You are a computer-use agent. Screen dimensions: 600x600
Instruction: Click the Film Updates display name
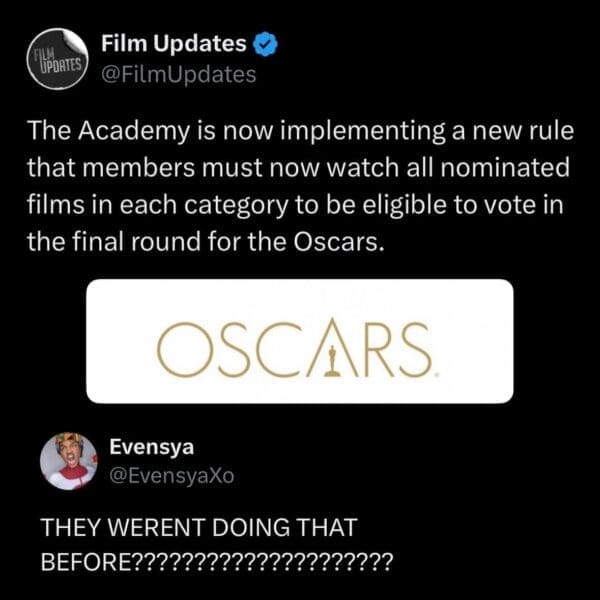pos(174,43)
